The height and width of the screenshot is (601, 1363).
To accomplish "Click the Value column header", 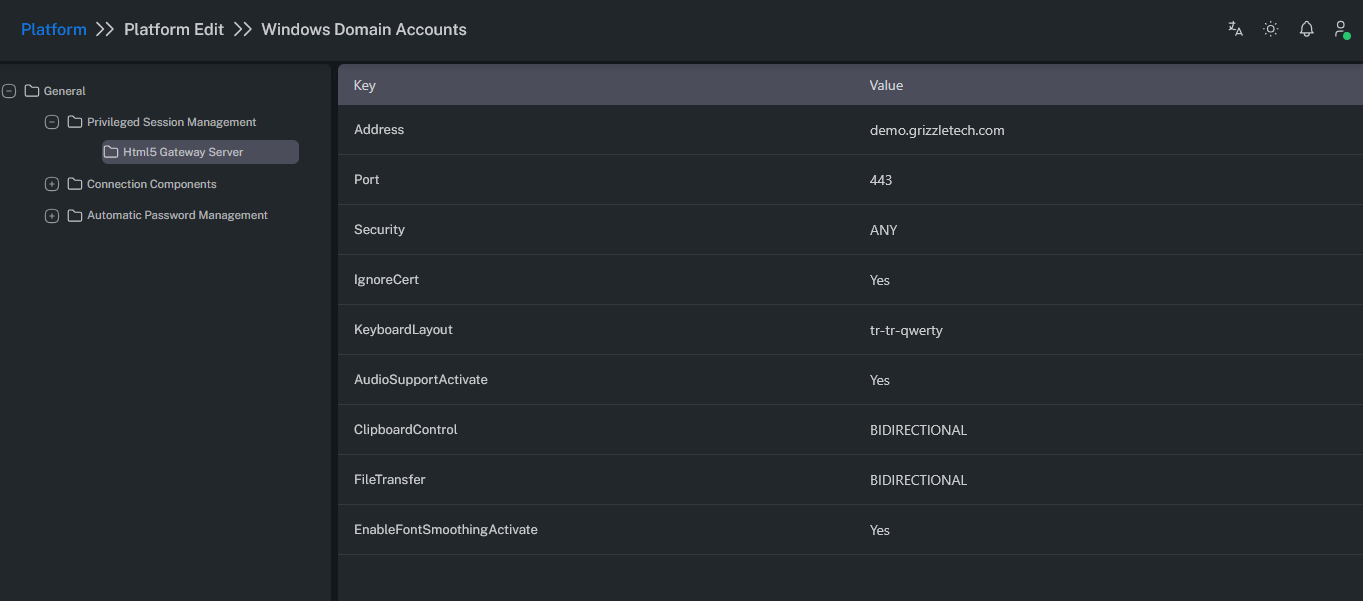I will pos(886,85).
